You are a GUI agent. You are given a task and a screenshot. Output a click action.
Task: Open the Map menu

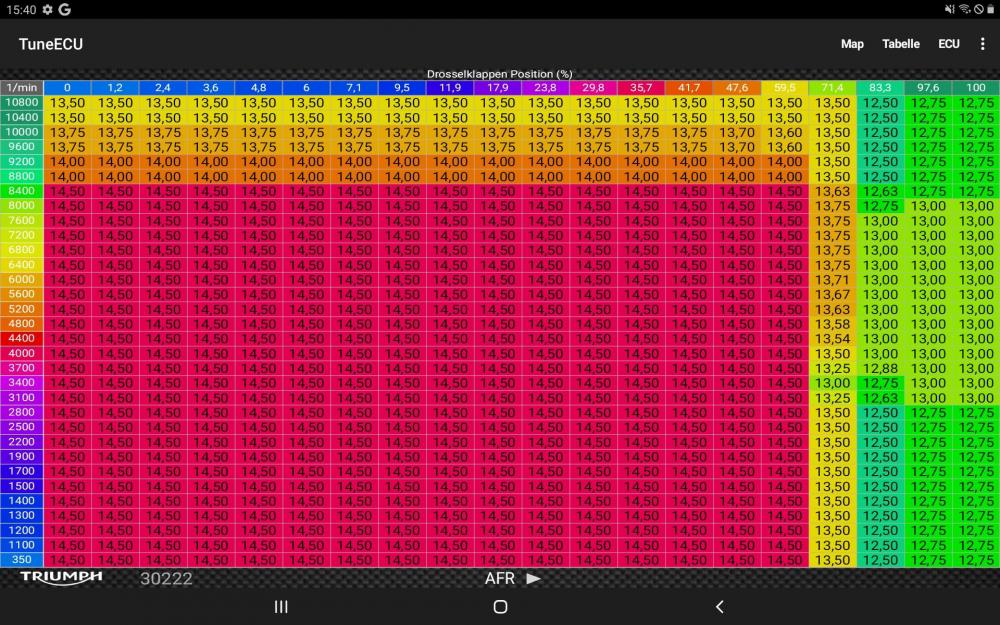tap(852, 44)
